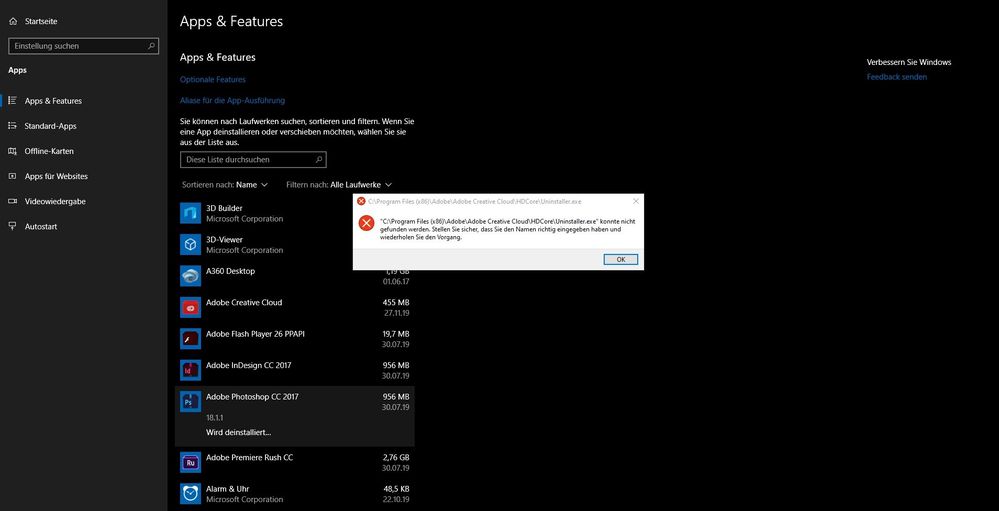Select the 3D-Viewer list entry
Screen dimensions: 999x511
coord(294,245)
